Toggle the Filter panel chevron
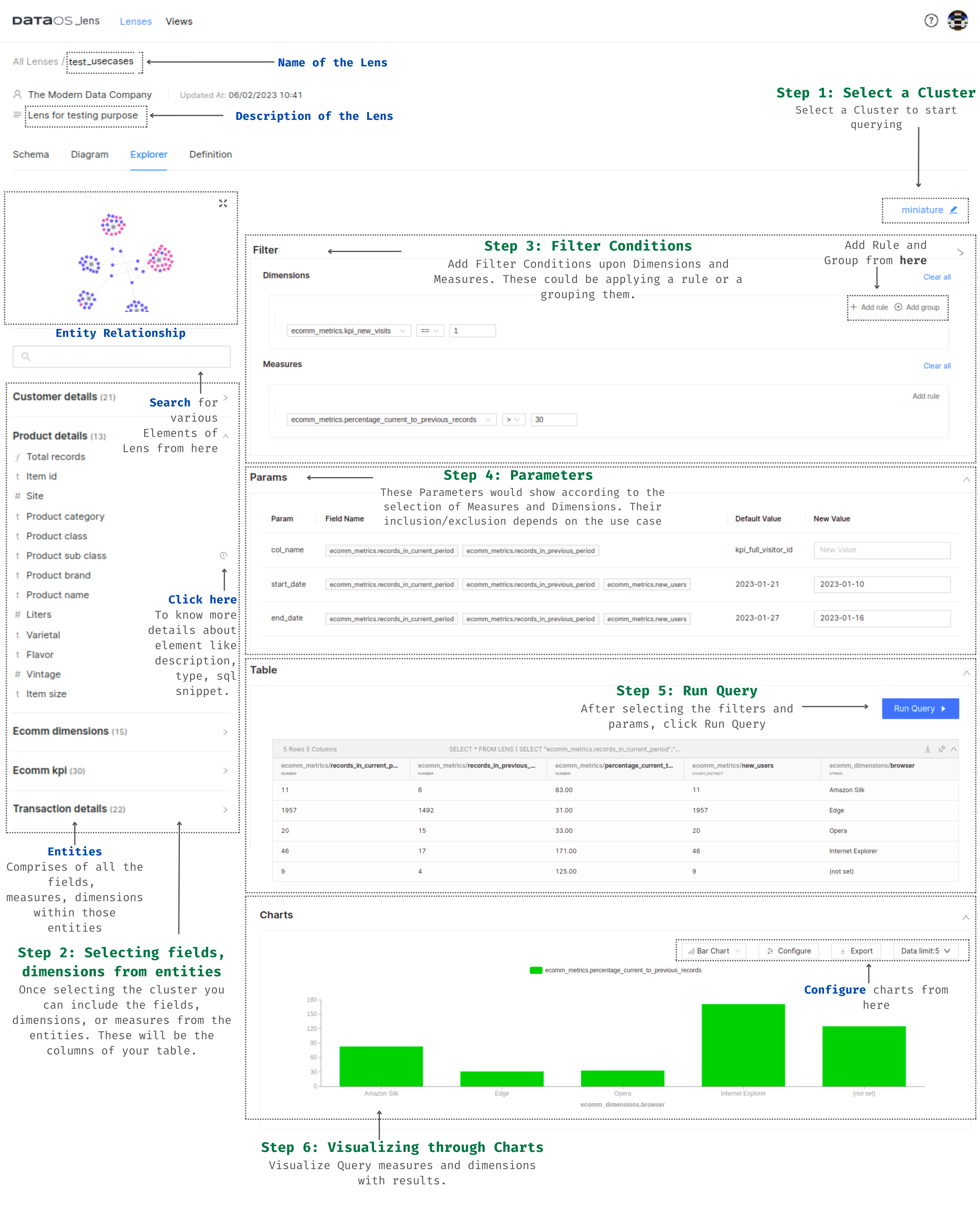This screenshot has width=980, height=1225. coord(960,252)
